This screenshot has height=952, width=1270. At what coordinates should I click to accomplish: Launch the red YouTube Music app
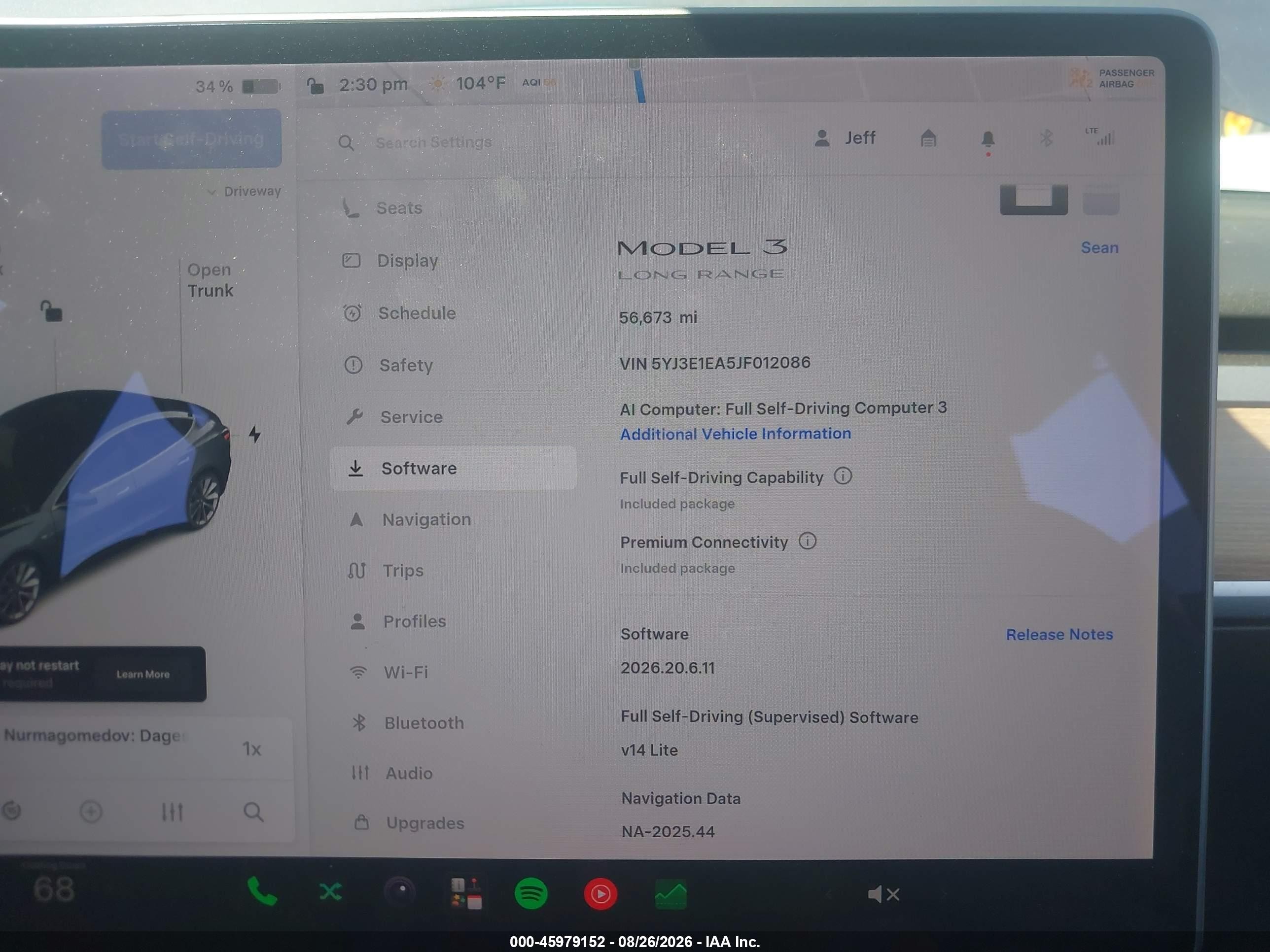point(600,894)
